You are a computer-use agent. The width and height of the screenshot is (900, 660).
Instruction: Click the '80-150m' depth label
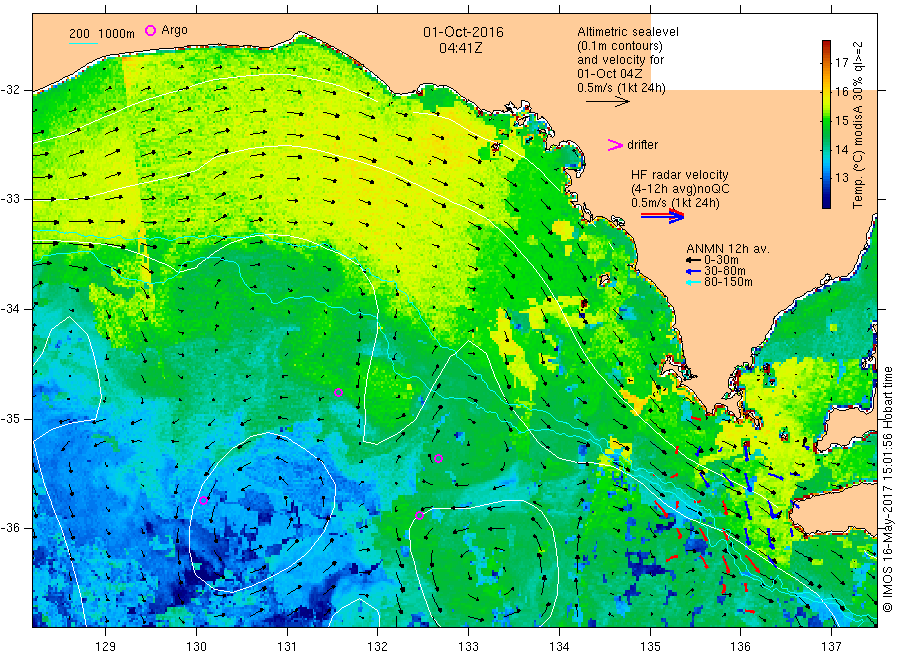pyautogui.click(x=728, y=282)
